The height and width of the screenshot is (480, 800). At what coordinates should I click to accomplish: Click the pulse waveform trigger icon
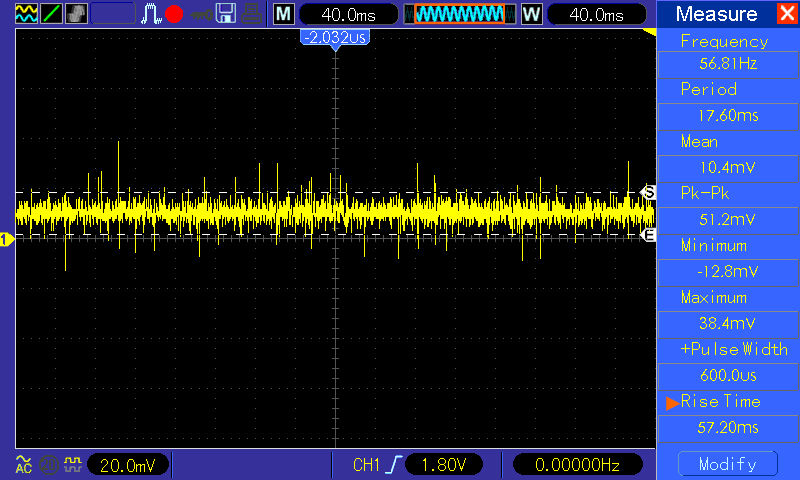(x=151, y=14)
